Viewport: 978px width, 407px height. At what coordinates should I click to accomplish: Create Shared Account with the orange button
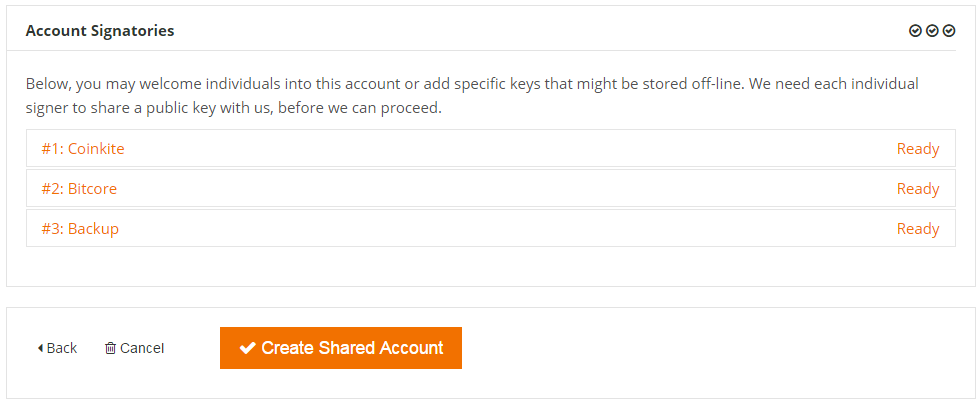tap(341, 348)
